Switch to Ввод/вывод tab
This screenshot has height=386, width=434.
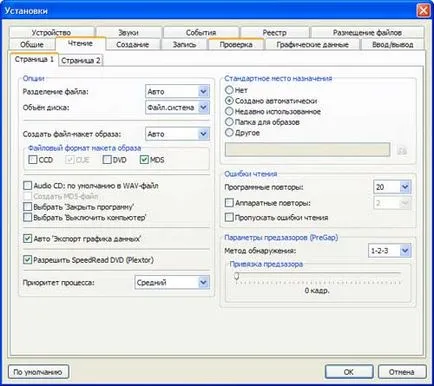click(393, 44)
